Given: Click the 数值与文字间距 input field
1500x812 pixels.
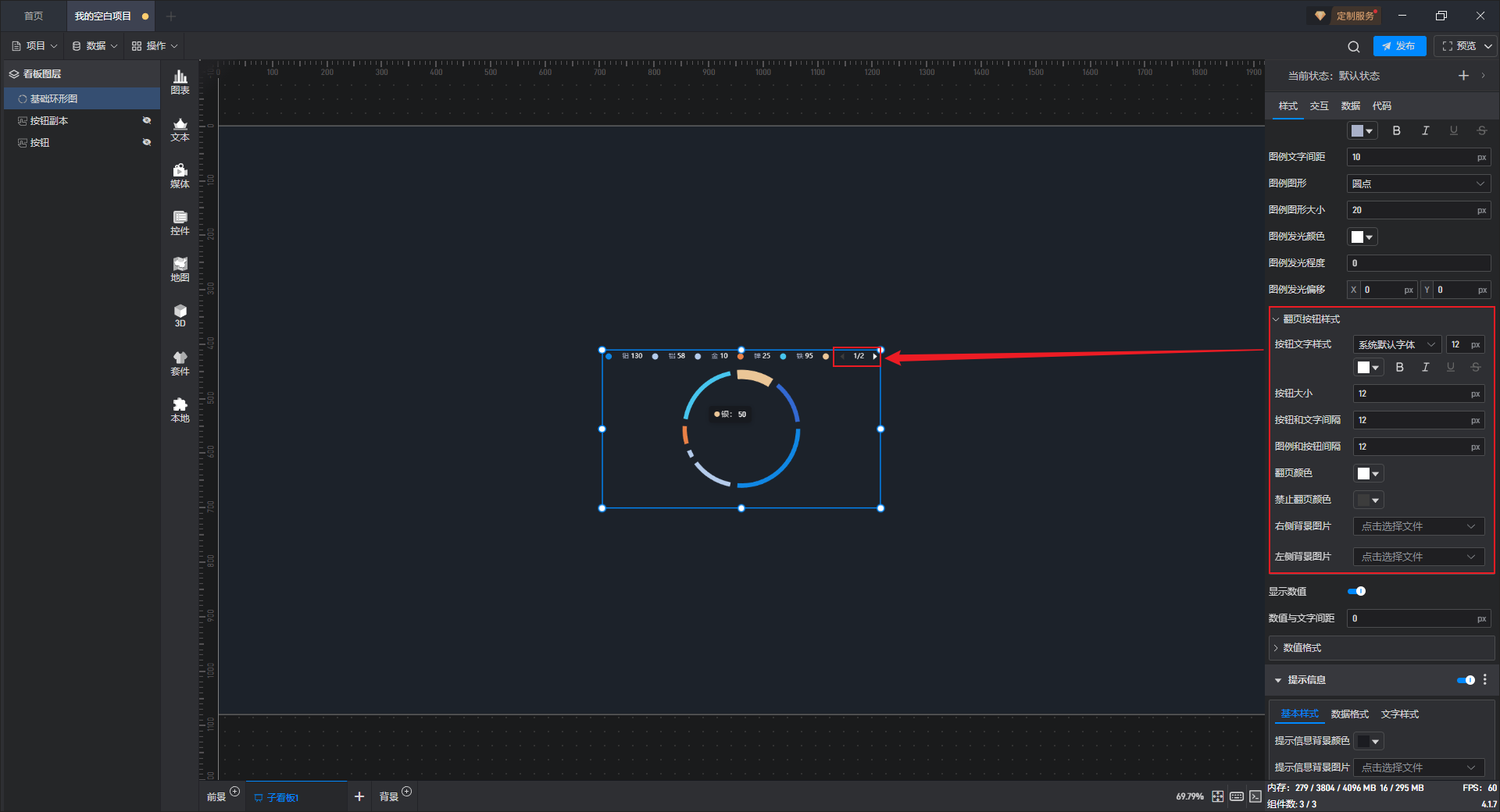Looking at the screenshot, I should [x=1419, y=618].
